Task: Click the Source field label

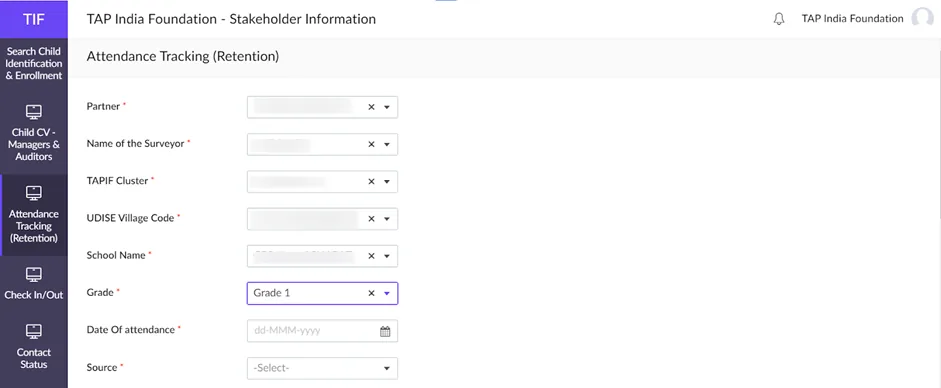Action: 101,367
